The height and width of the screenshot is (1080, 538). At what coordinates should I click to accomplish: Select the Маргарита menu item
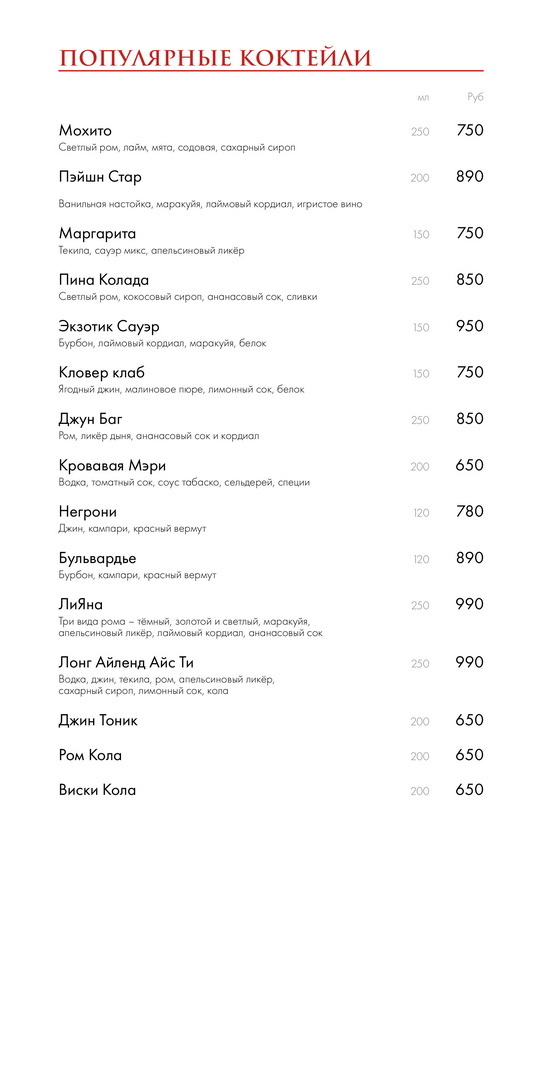click(97, 233)
